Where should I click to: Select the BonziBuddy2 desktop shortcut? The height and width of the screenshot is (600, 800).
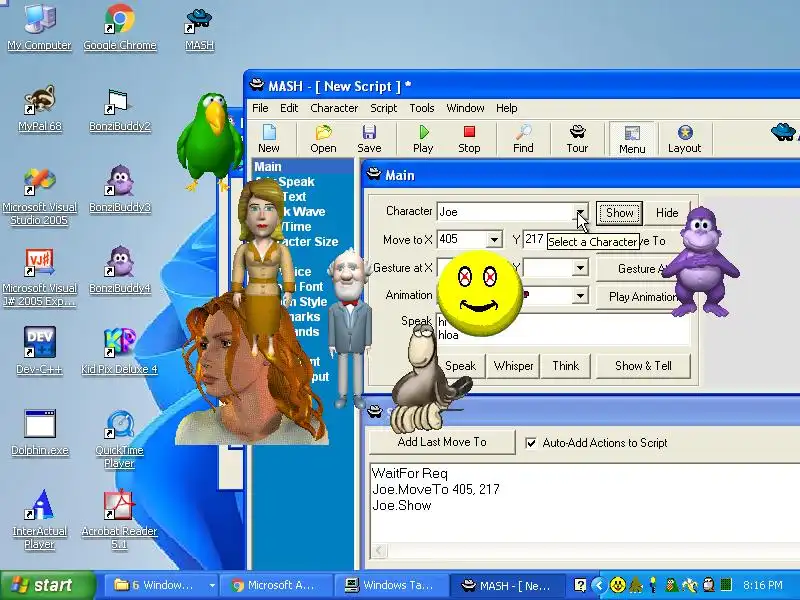click(x=120, y=110)
